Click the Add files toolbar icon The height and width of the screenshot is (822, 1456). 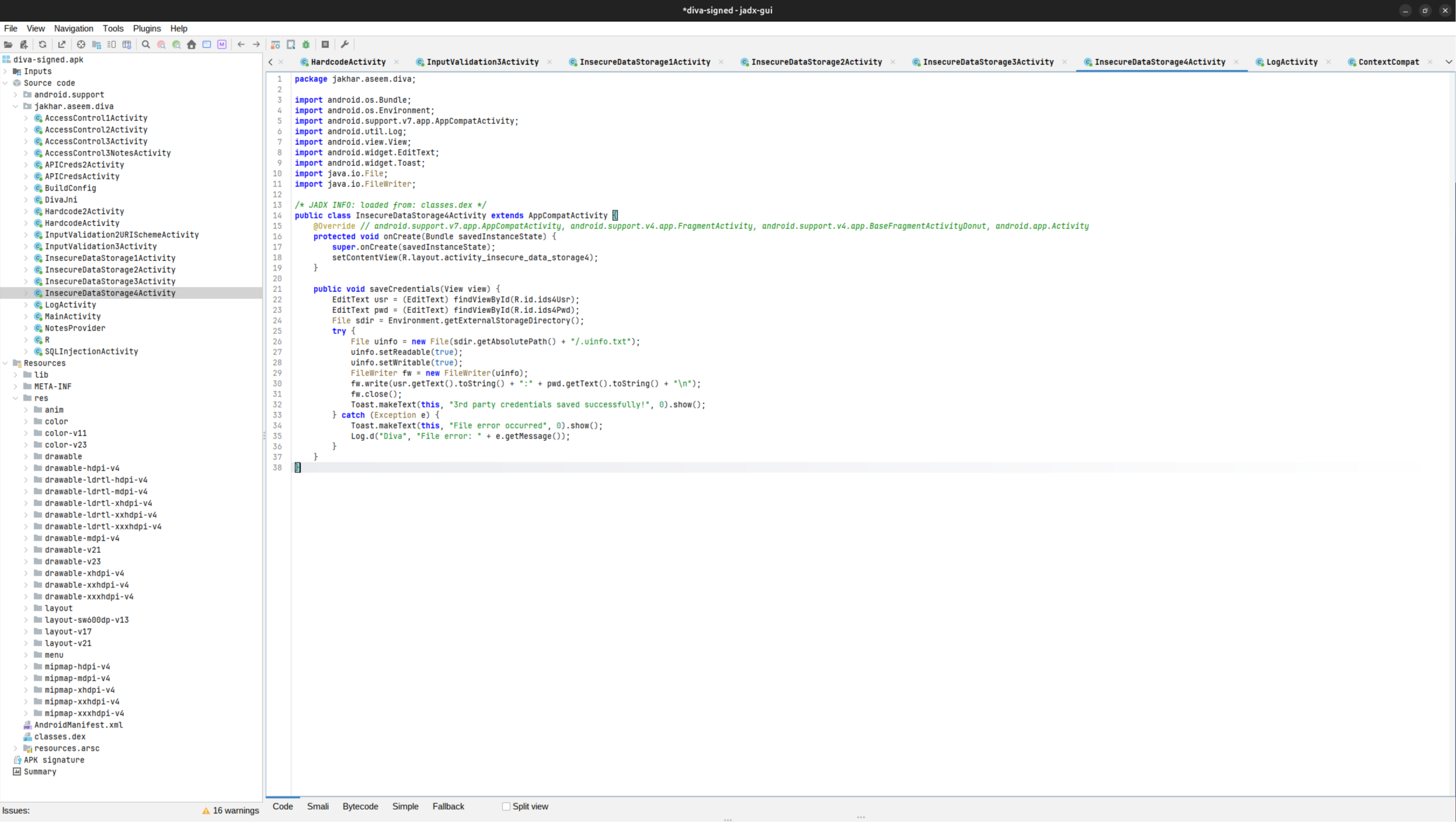(x=24, y=44)
